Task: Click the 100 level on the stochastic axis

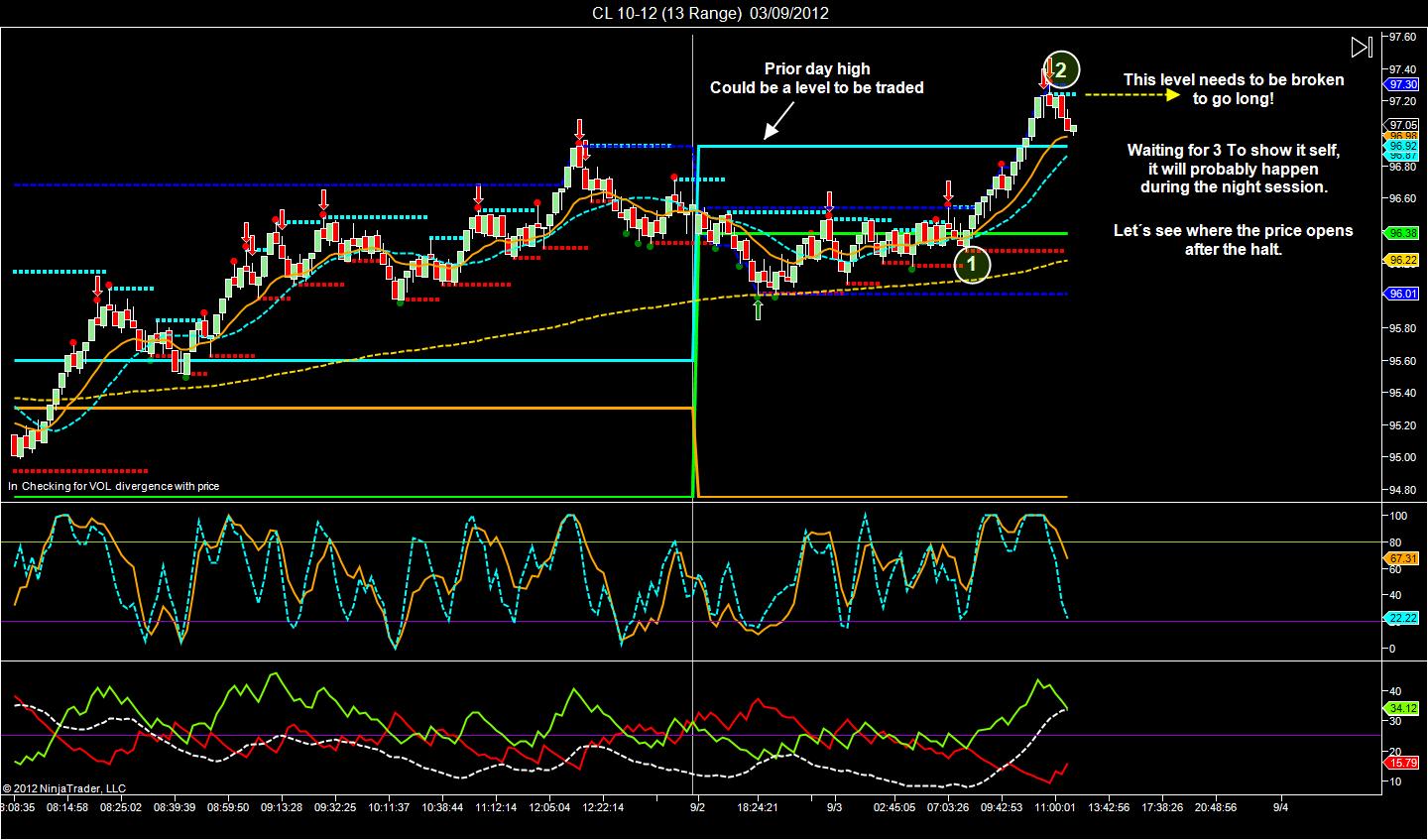Action: (1399, 516)
